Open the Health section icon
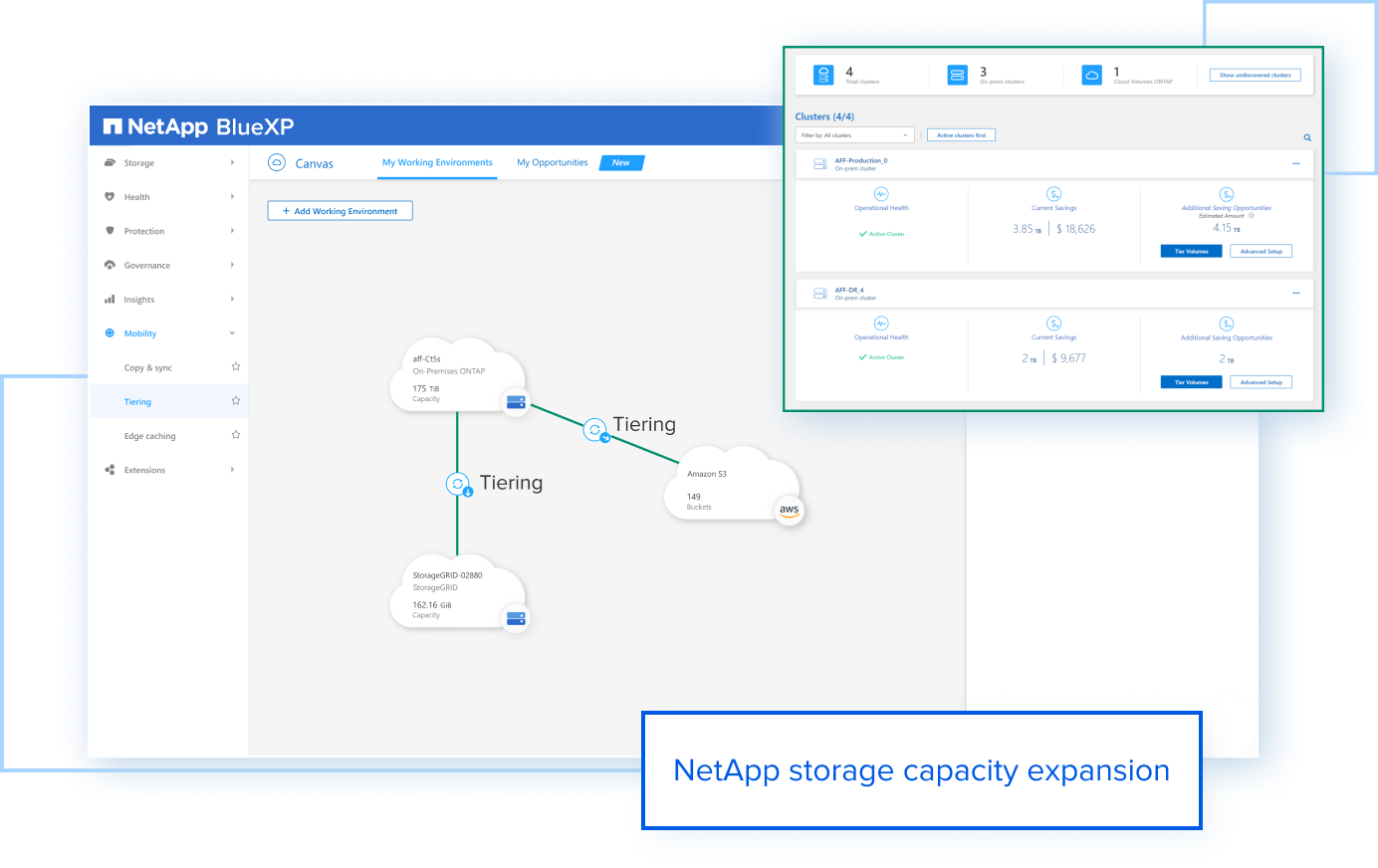The image size is (1378, 868). pyautogui.click(x=111, y=196)
